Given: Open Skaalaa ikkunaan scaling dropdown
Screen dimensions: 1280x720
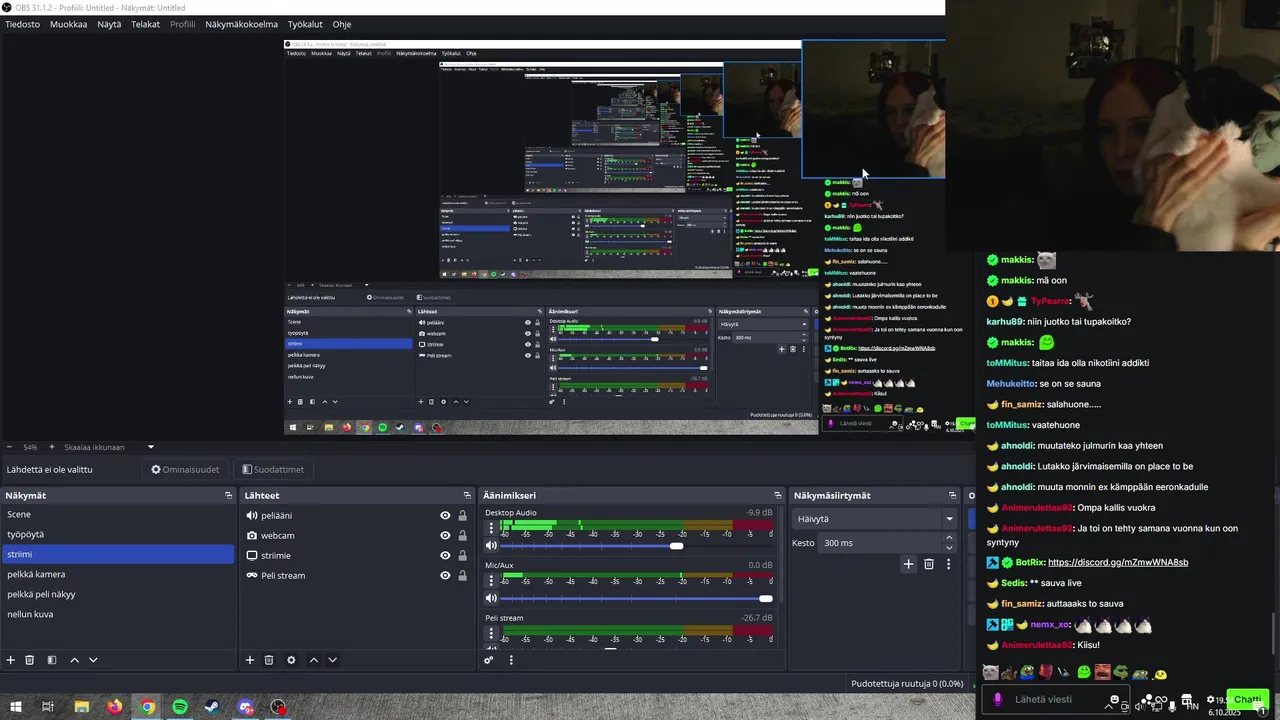Looking at the screenshot, I should tap(151, 447).
